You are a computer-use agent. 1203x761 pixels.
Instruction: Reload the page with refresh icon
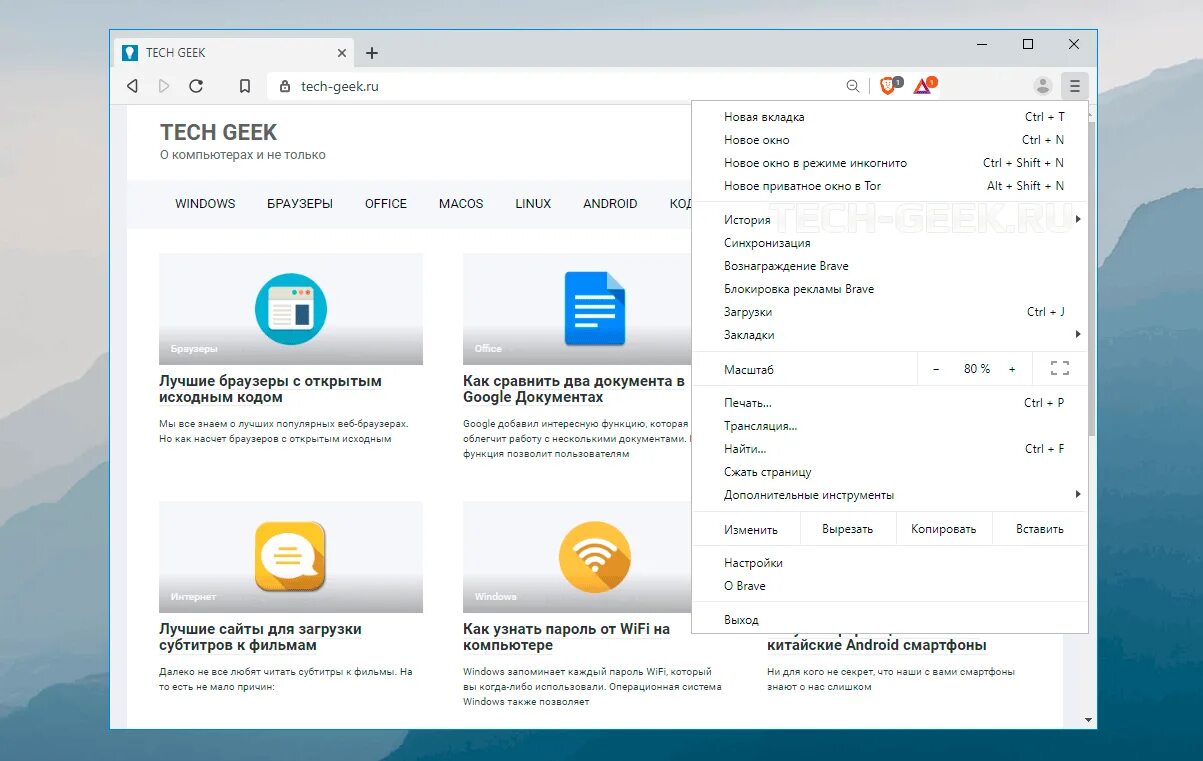click(x=196, y=86)
